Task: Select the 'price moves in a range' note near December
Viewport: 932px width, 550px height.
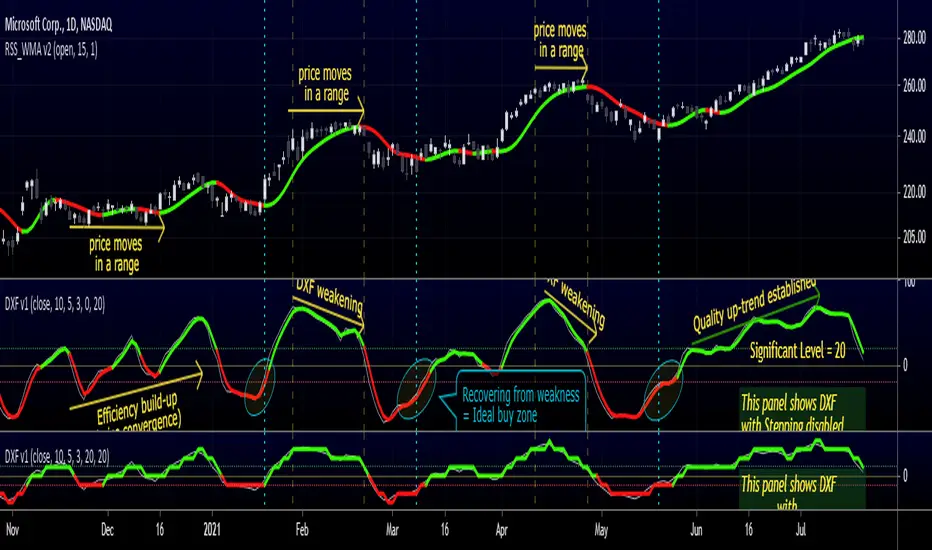Action: (x=116, y=254)
